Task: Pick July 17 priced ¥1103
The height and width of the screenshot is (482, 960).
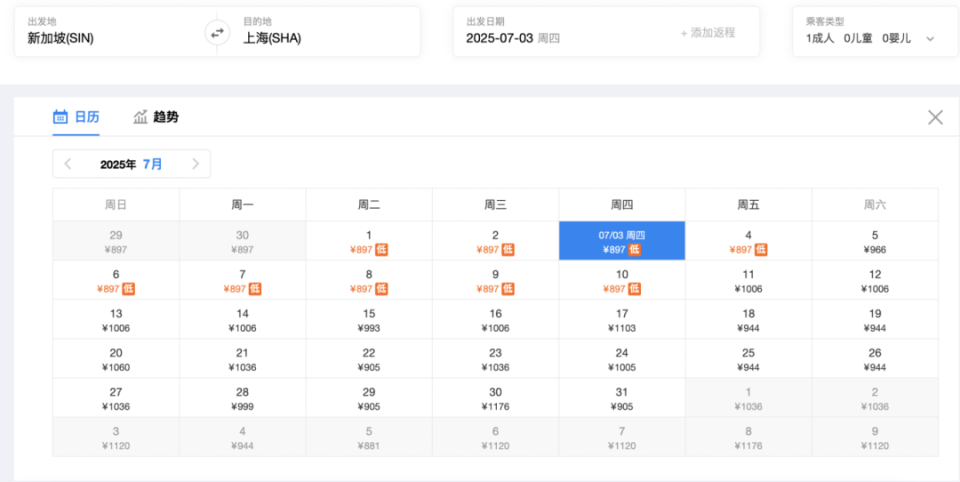Action: point(622,319)
